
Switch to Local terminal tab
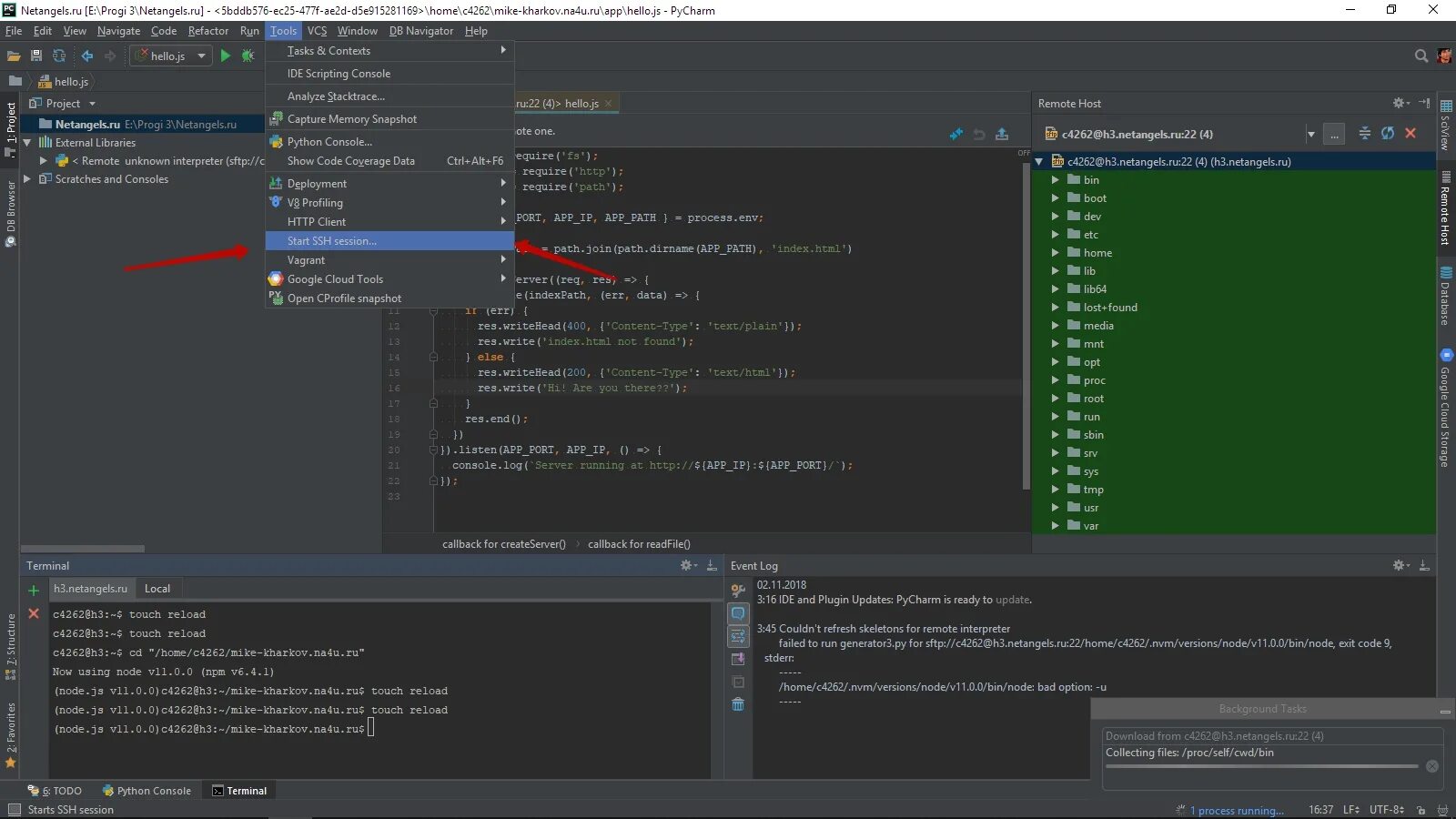[x=157, y=589]
